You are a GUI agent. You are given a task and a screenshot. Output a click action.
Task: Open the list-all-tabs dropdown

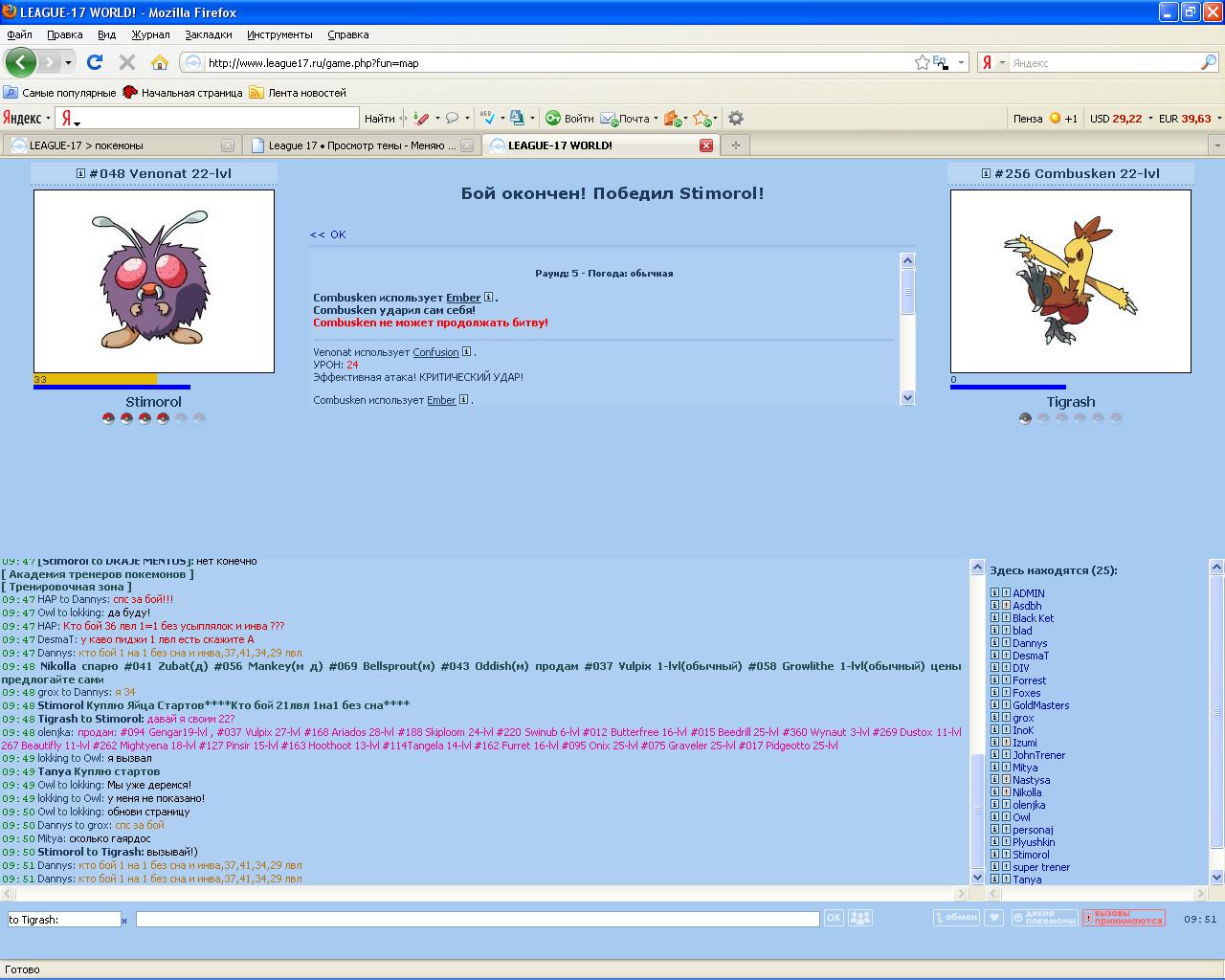1216,145
